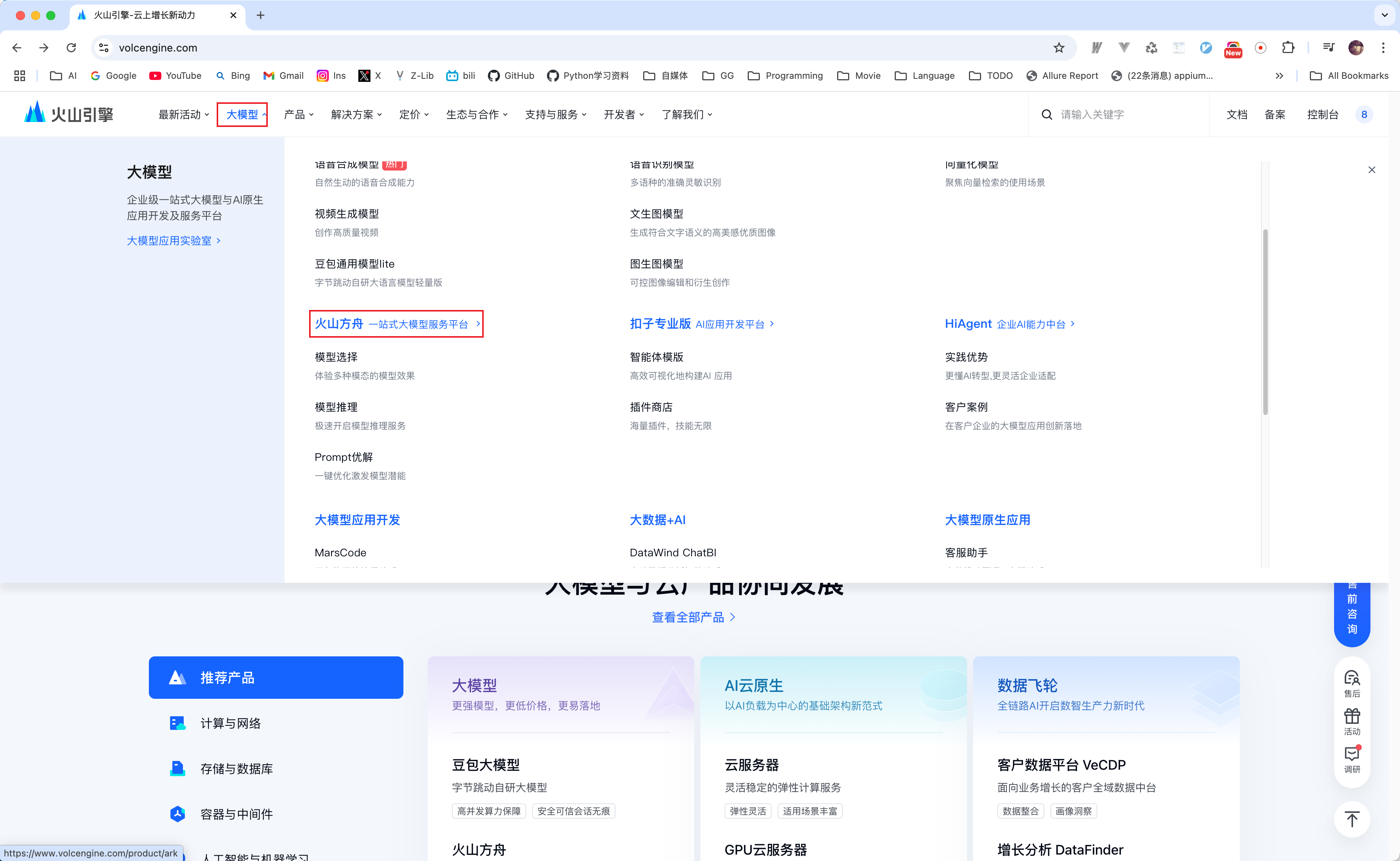Image resolution: width=1400 pixels, height=861 pixels.
Task: Click the search magnifier icon
Action: pos(1047,114)
